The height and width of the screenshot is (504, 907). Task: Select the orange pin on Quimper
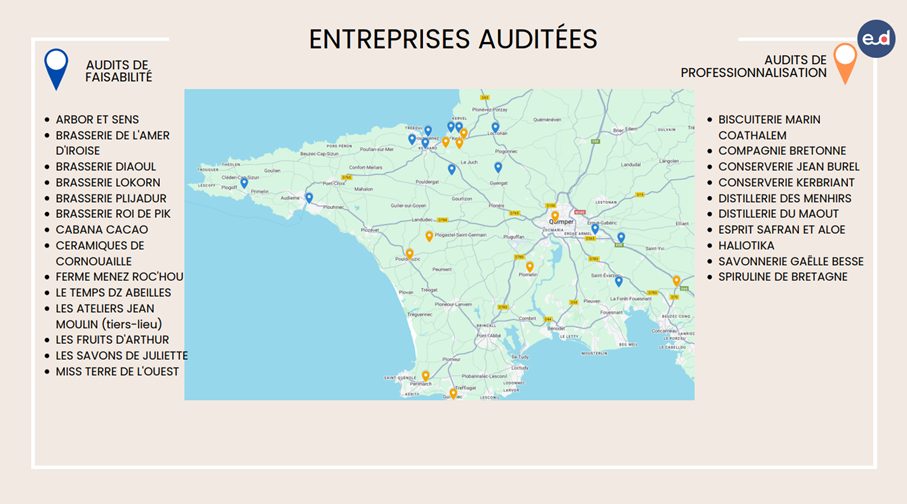pyautogui.click(x=555, y=216)
